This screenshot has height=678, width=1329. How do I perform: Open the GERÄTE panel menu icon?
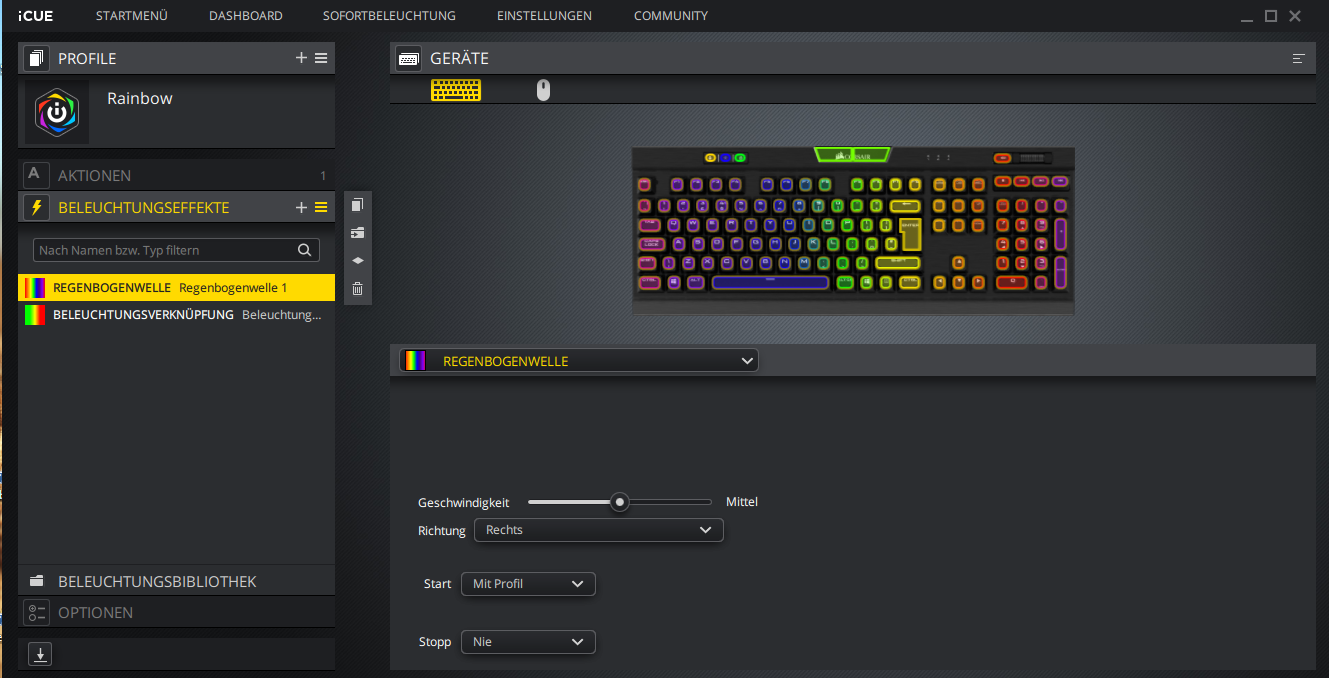(x=1299, y=58)
